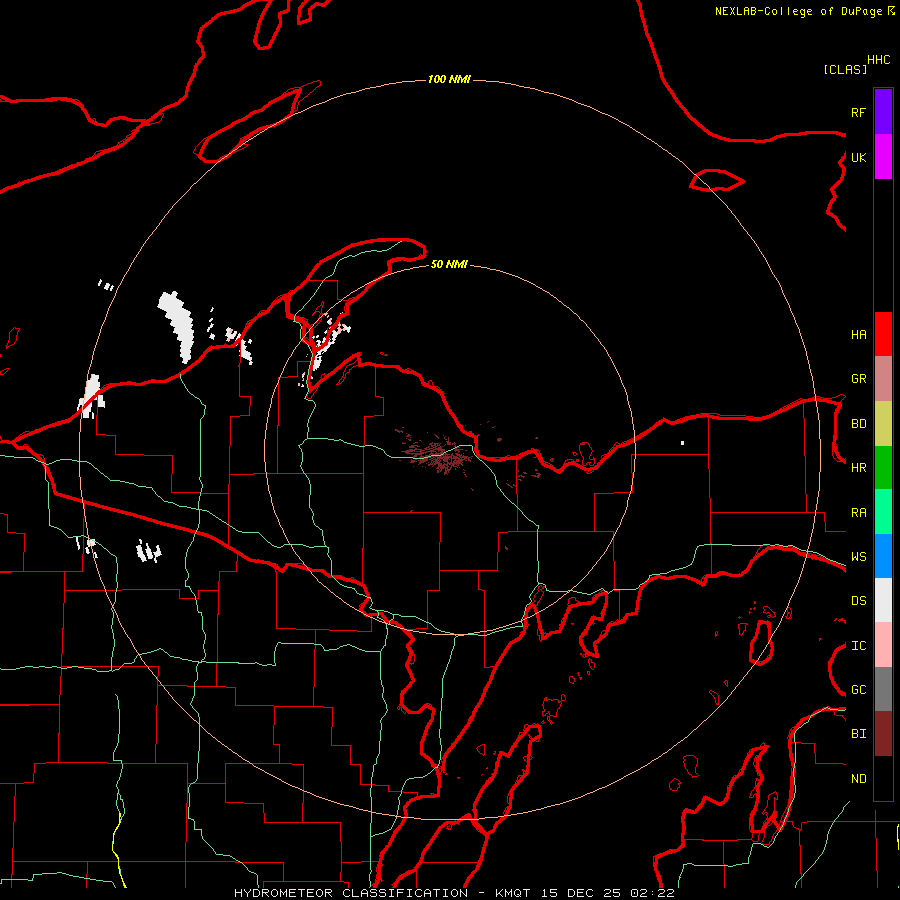
Task: Click the ND label in the legend
Action: [859, 778]
